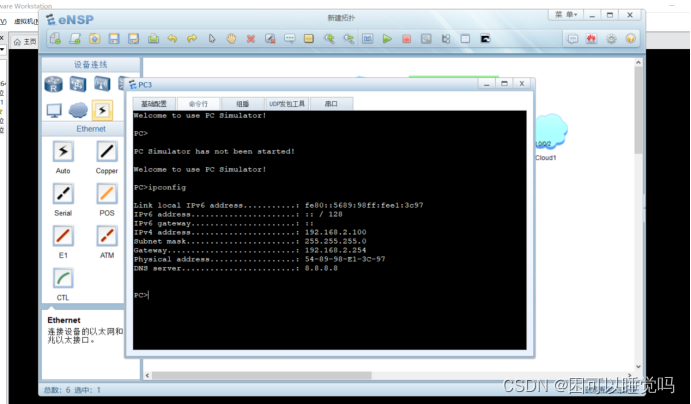Click the Save toolbar icon
This screenshot has width=691, height=404.
[x=114, y=39]
